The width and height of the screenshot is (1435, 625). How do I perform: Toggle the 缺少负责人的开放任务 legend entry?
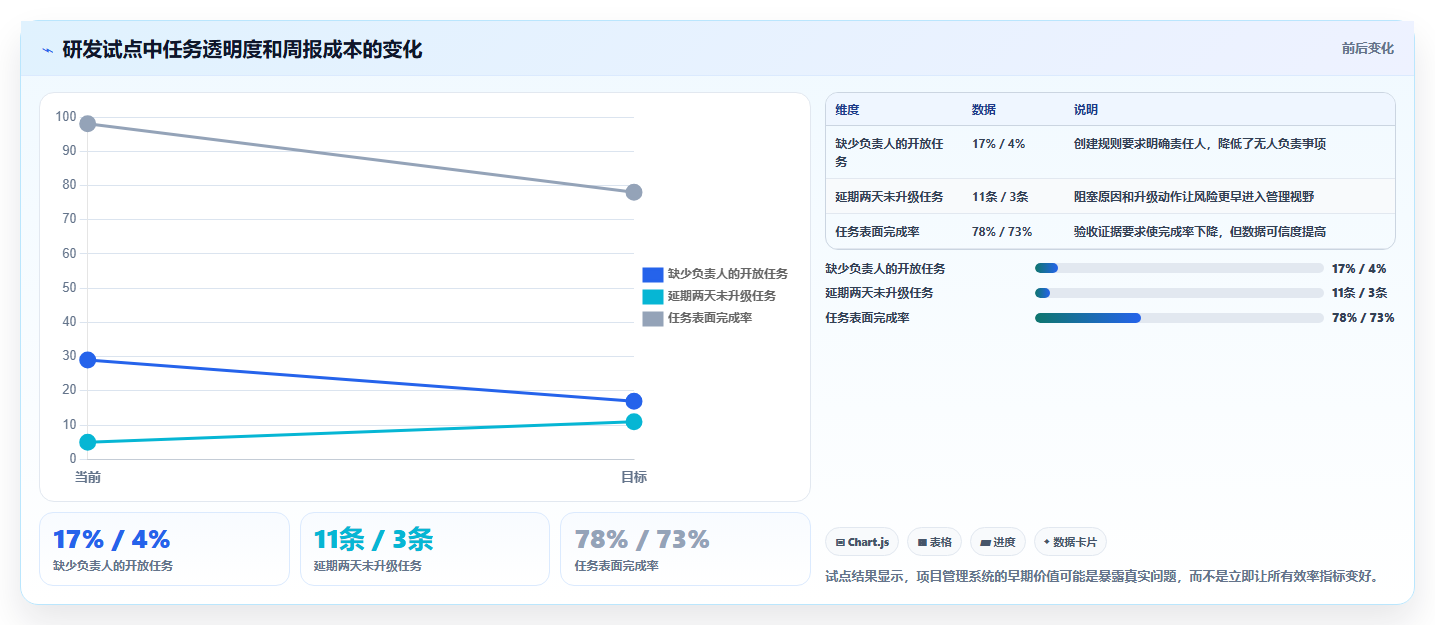(x=715, y=274)
